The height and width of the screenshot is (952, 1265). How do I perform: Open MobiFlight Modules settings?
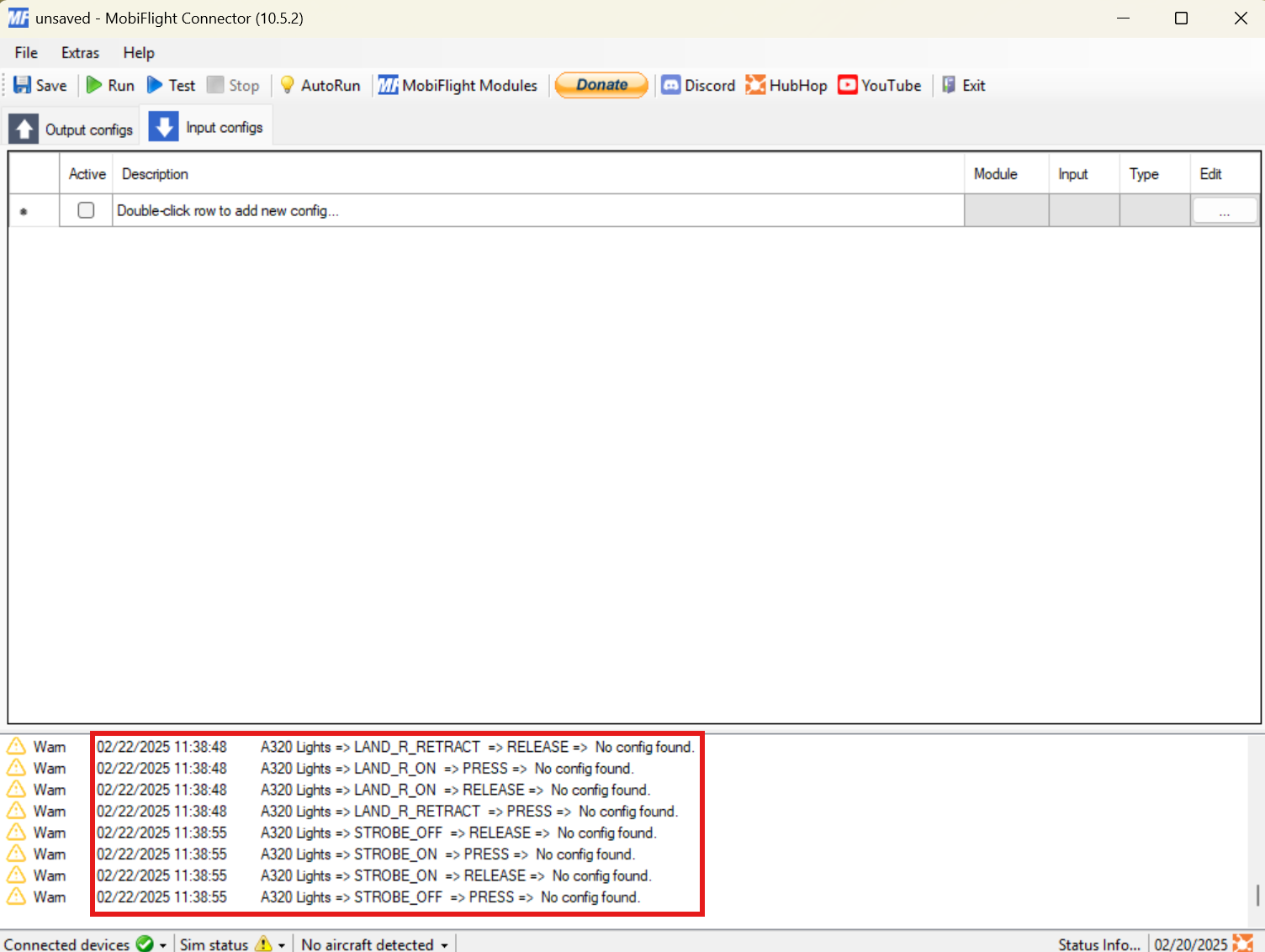point(458,85)
